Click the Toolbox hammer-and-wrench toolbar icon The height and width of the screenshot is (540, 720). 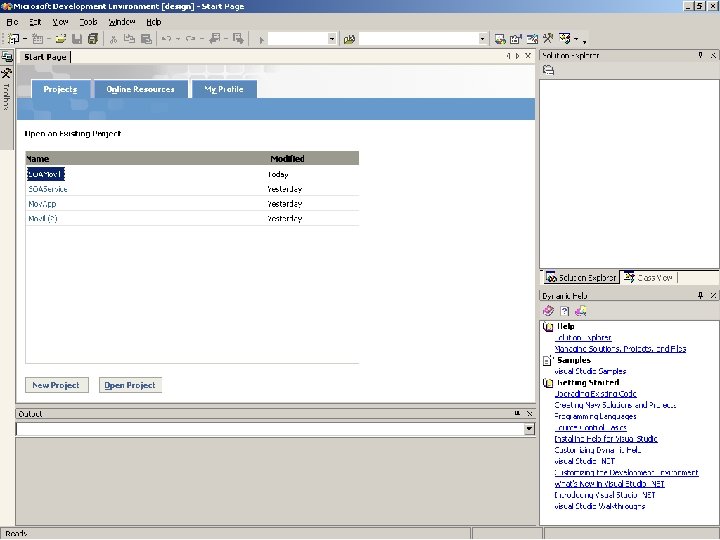[x=548, y=39]
